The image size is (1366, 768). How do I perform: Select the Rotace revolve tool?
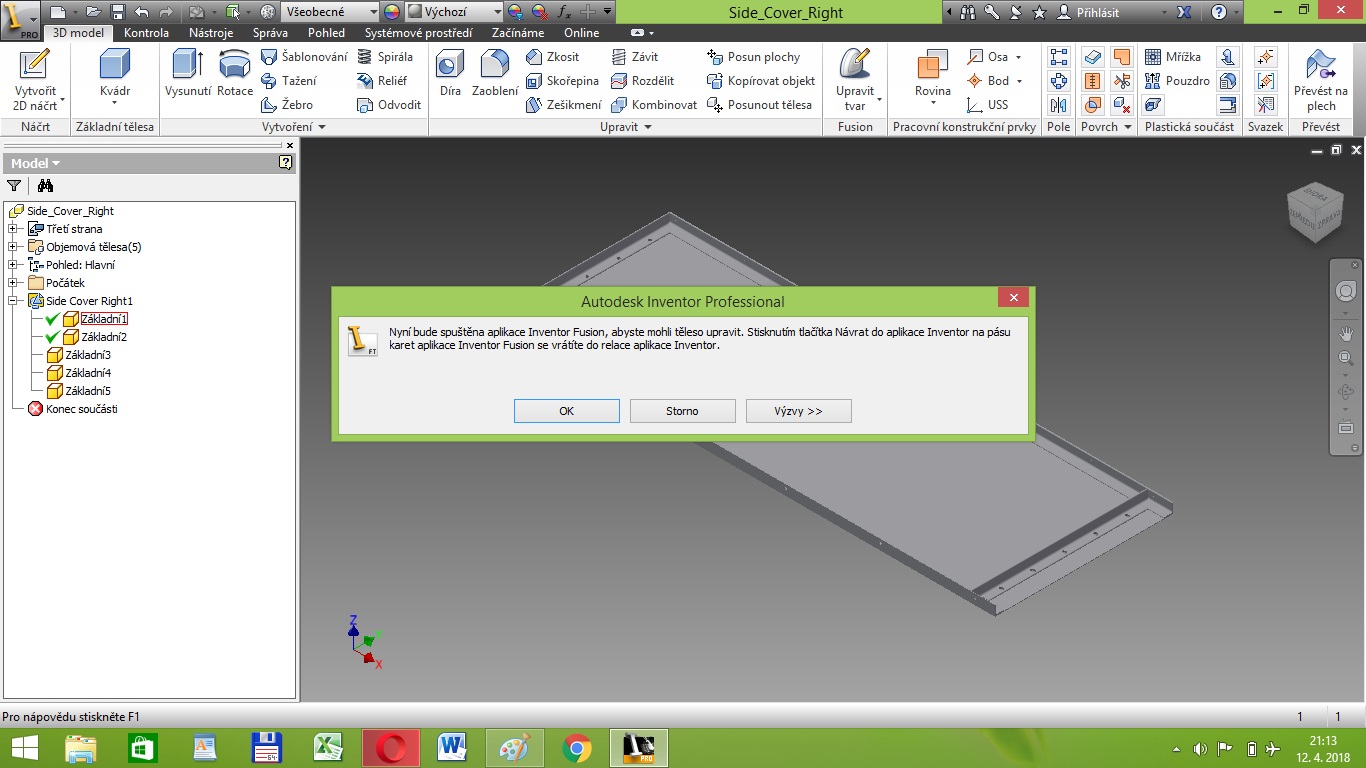(x=235, y=74)
